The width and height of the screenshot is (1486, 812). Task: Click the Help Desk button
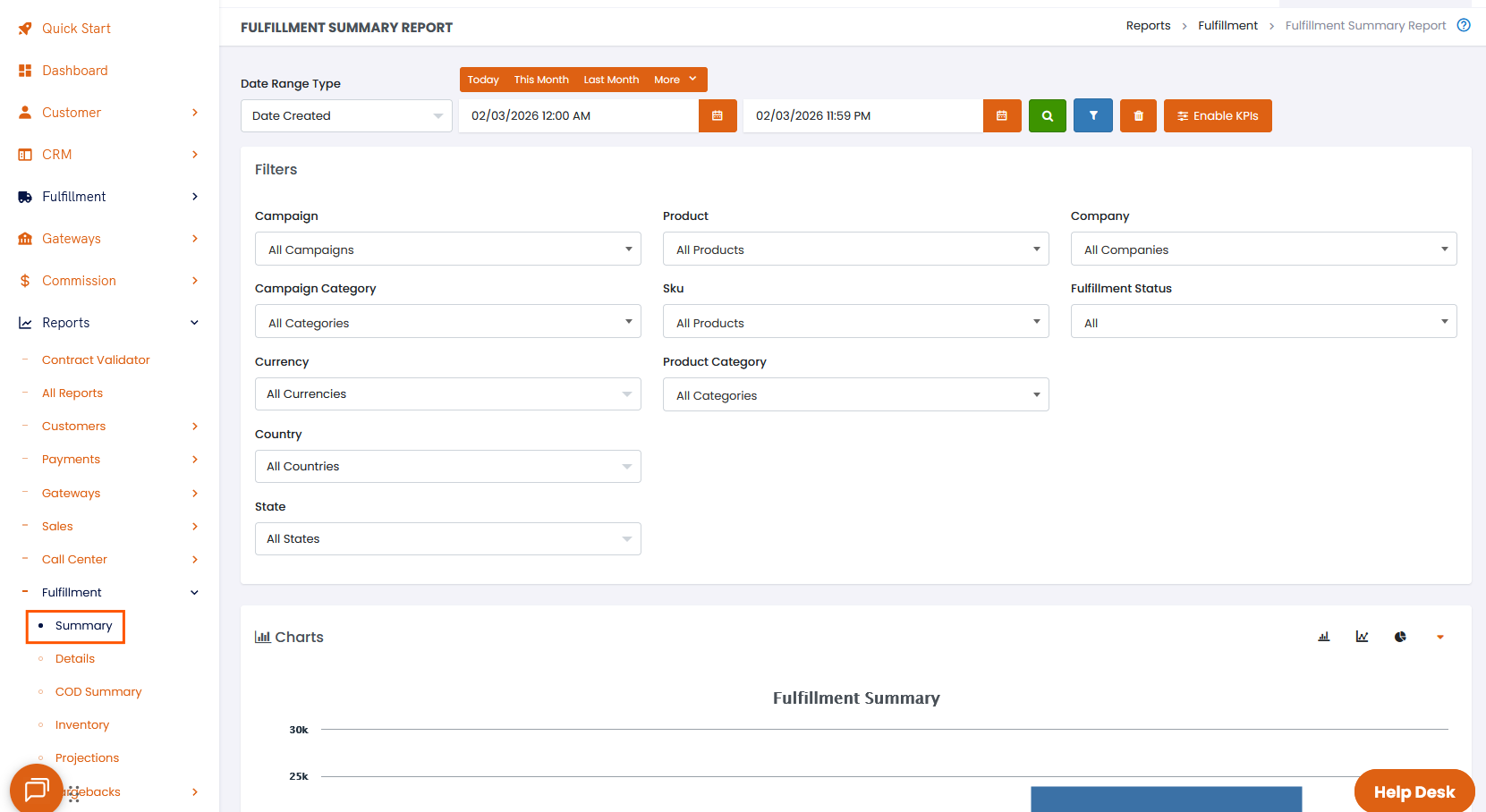coord(1414,791)
